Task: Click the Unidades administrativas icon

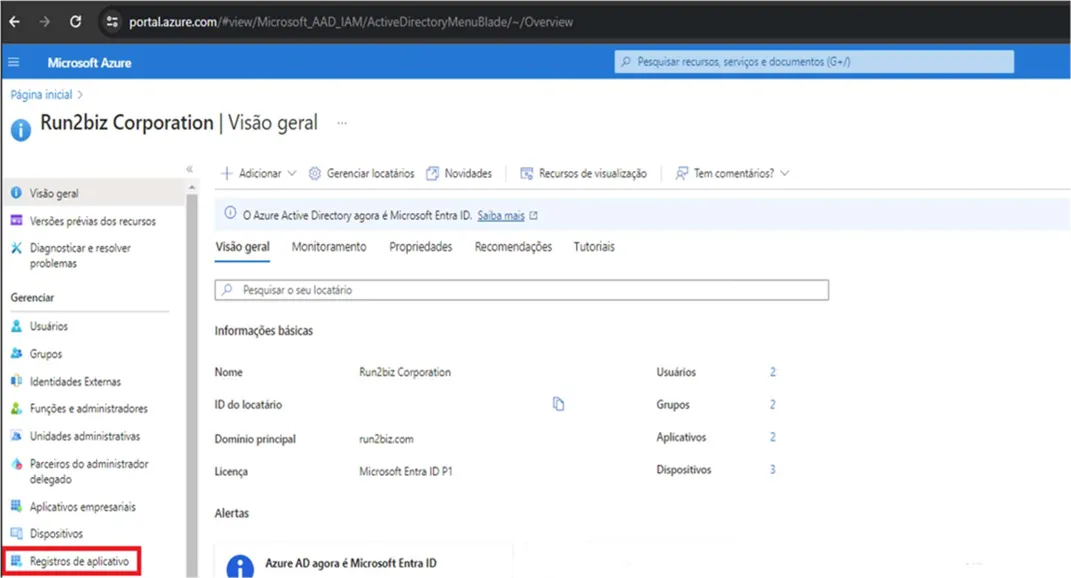Action: [x=16, y=435]
